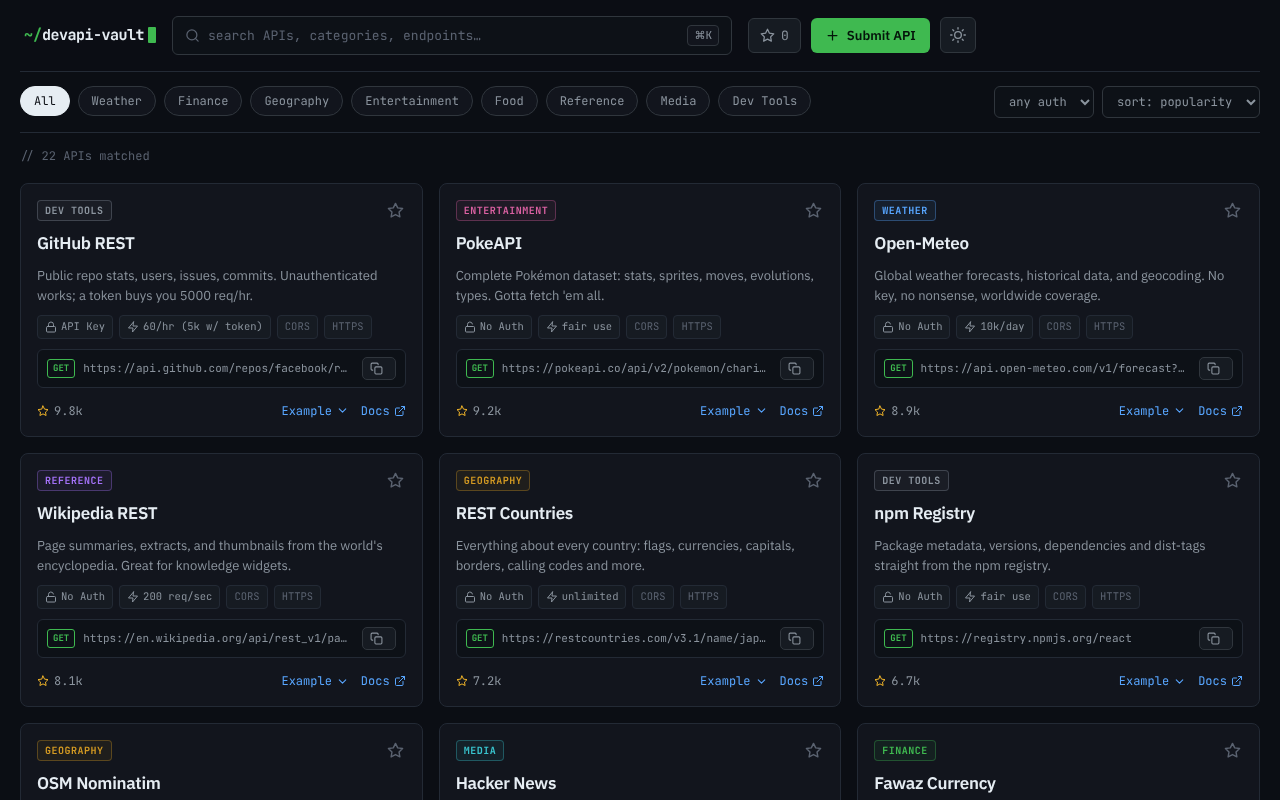The width and height of the screenshot is (1280, 800).
Task: Toggle the light/dark theme sun icon
Action: [958, 35]
